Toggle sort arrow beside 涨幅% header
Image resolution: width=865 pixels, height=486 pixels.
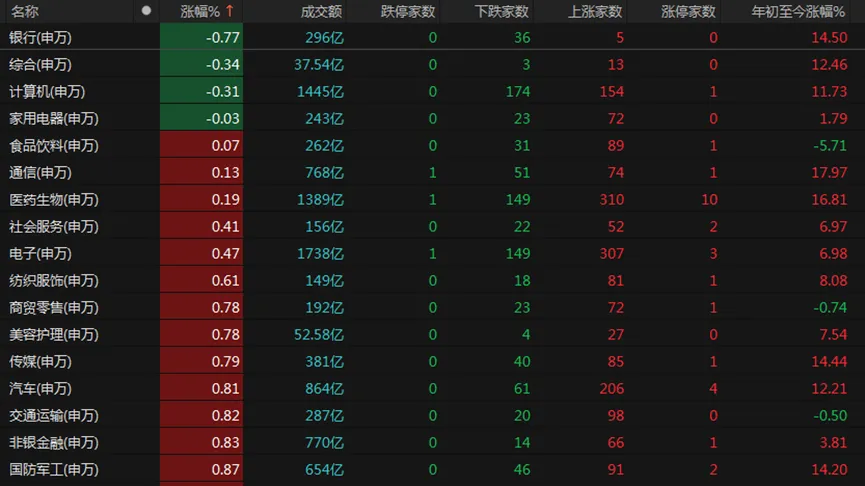click(230, 11)
